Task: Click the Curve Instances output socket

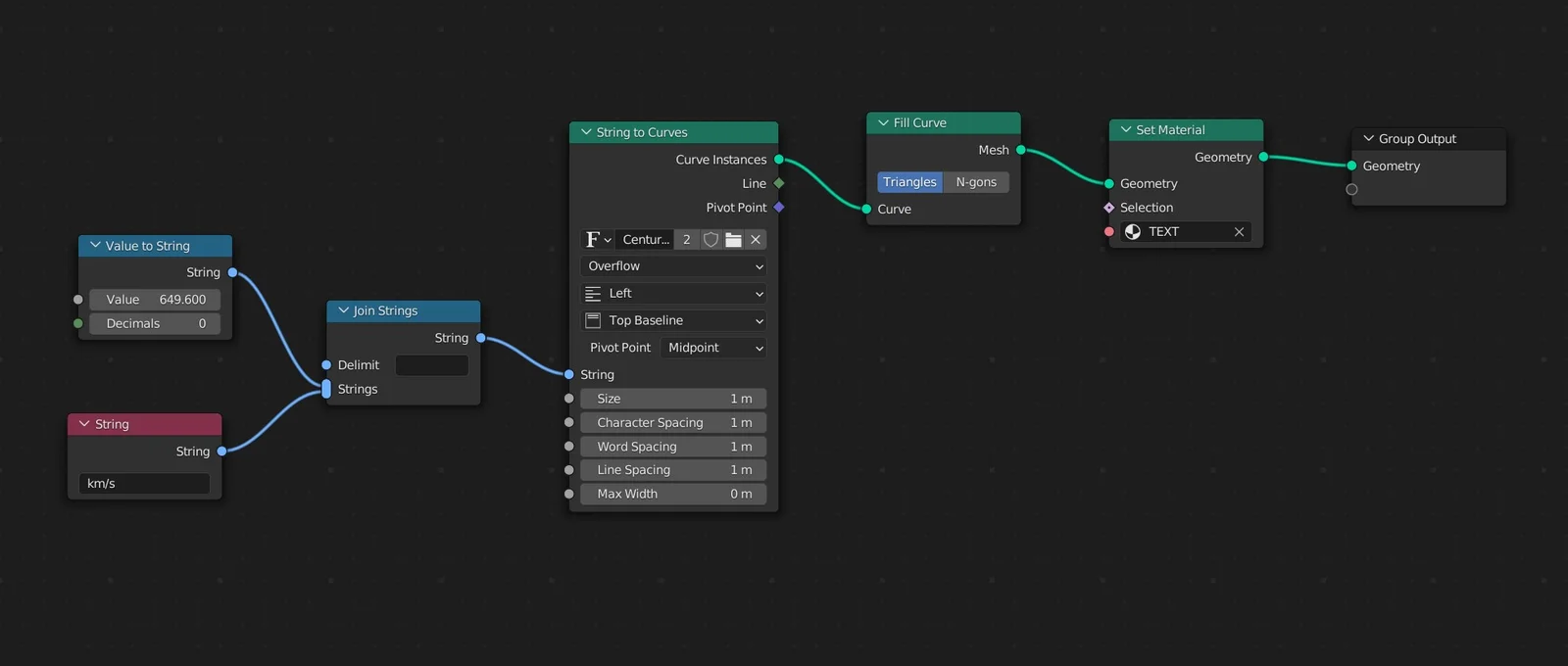Action: 779,160
